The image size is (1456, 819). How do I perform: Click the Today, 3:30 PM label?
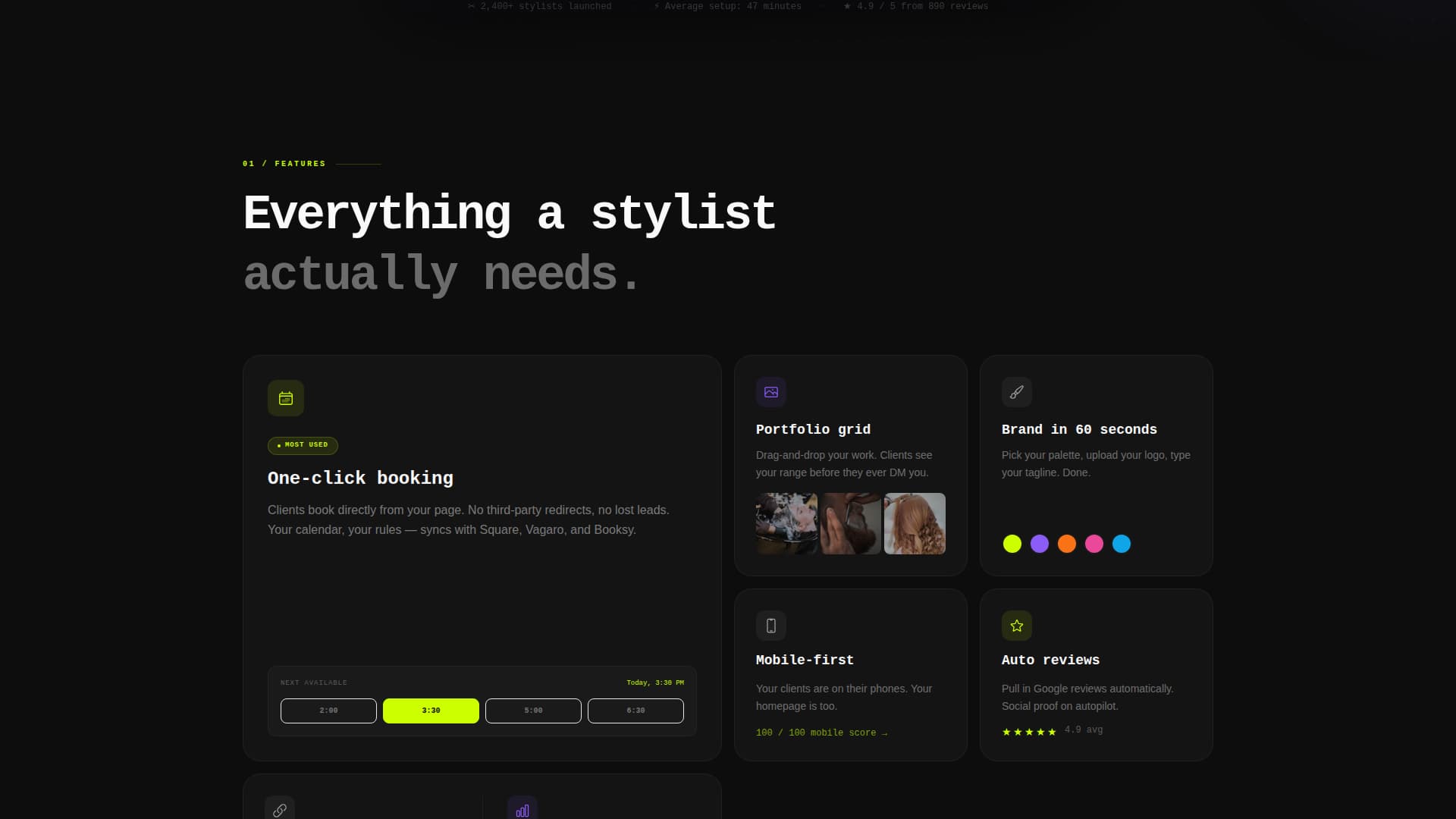(655, 682)
